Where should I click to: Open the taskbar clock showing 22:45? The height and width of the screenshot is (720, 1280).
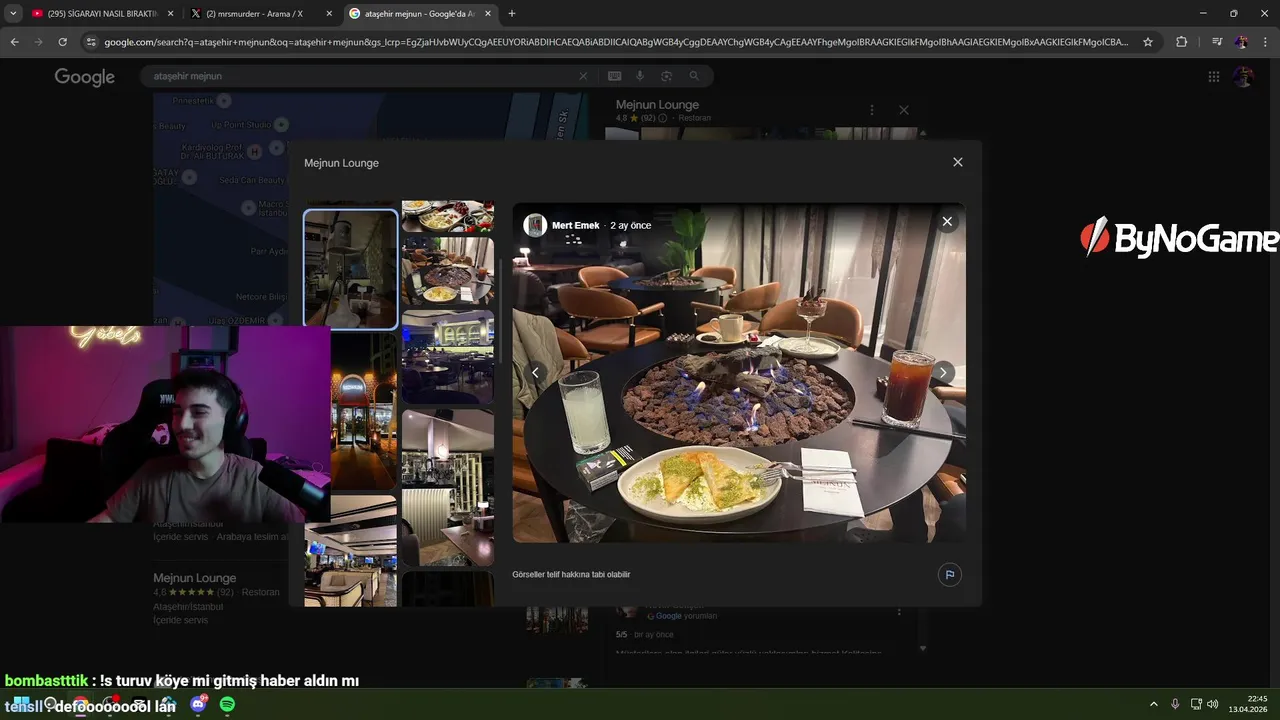click(x=1249, y=704)
